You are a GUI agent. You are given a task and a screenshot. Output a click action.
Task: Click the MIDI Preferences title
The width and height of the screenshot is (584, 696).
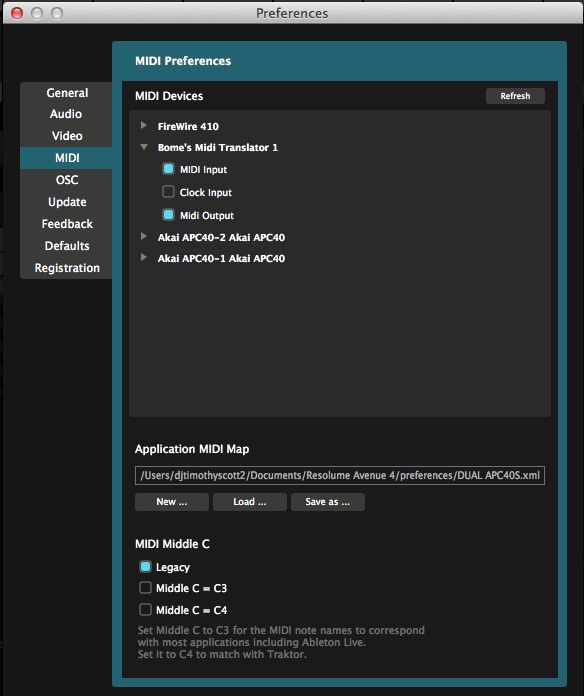pyautogui.click(x=183, y=61)
